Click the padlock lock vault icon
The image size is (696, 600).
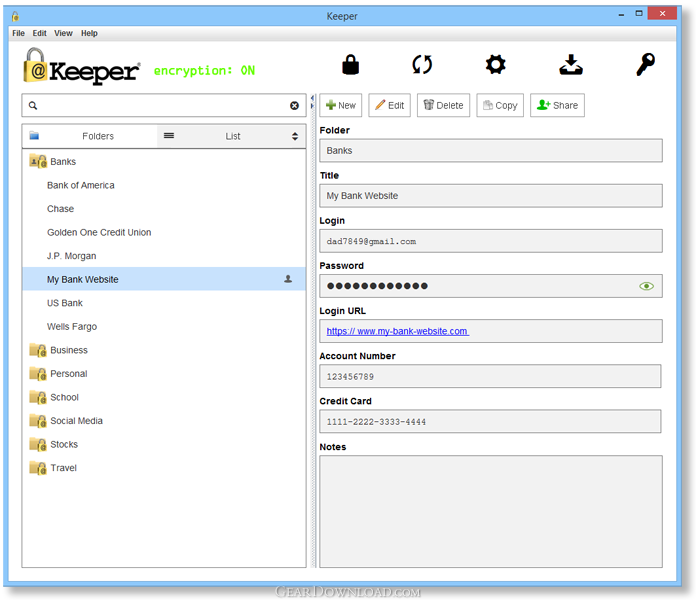click(350, 65)
